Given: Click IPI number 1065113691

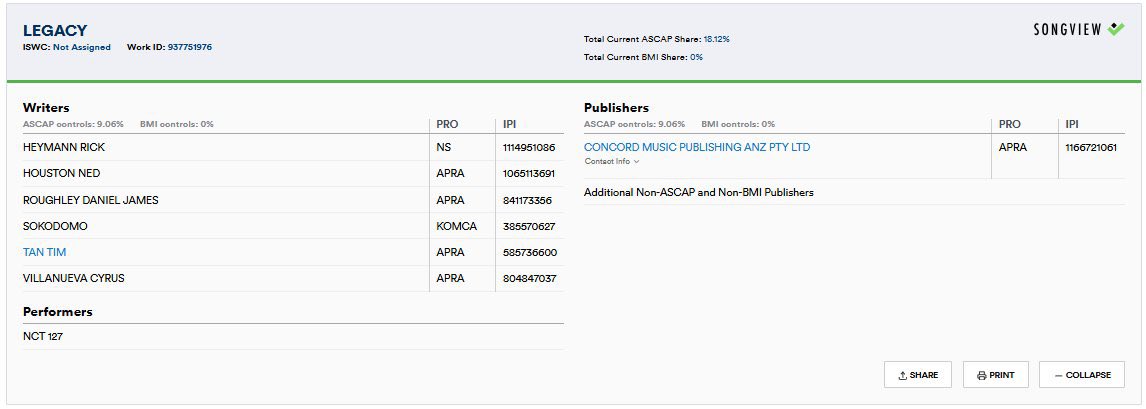Looking at the screenshot, I should [x=528, y=174].
